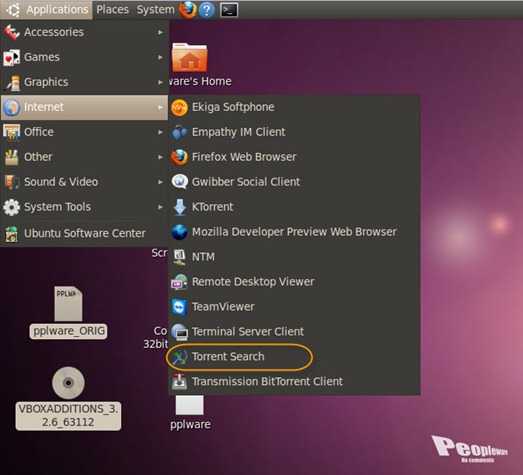Screen dimensions: 523x475
Task: Click the 'NTM' label
Action: (203, 257)
